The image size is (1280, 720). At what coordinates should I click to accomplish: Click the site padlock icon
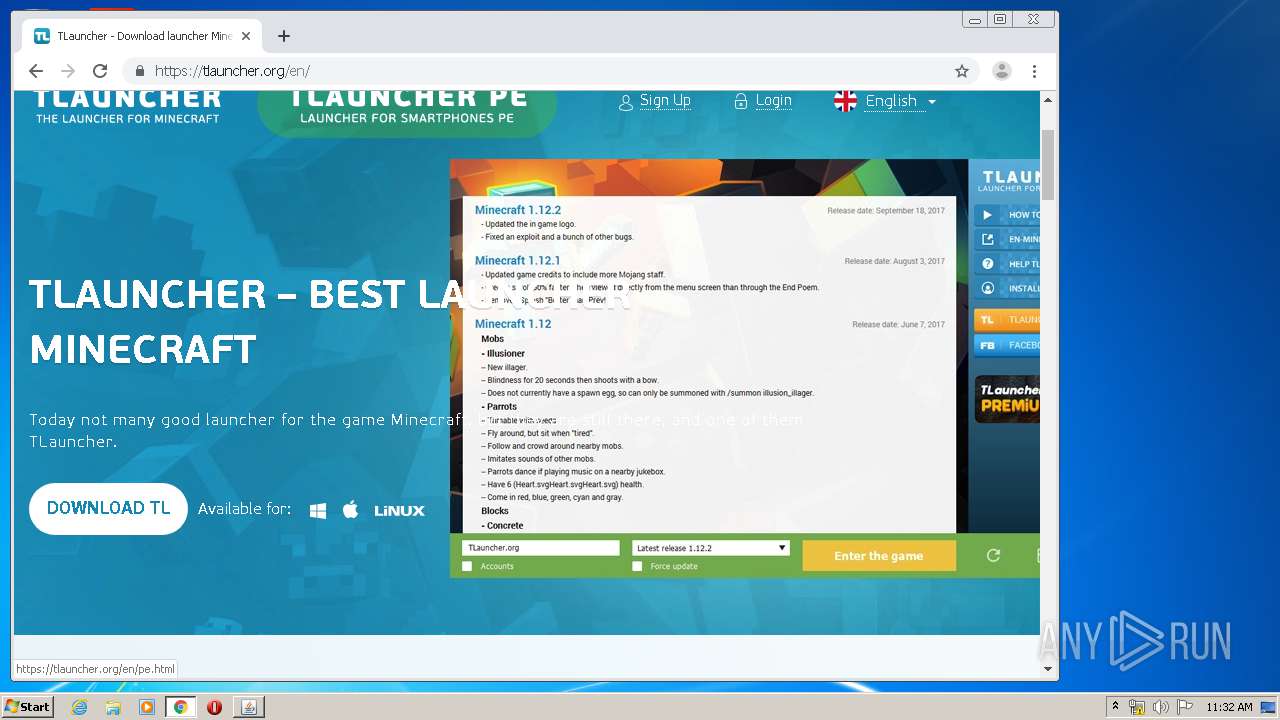139,71
